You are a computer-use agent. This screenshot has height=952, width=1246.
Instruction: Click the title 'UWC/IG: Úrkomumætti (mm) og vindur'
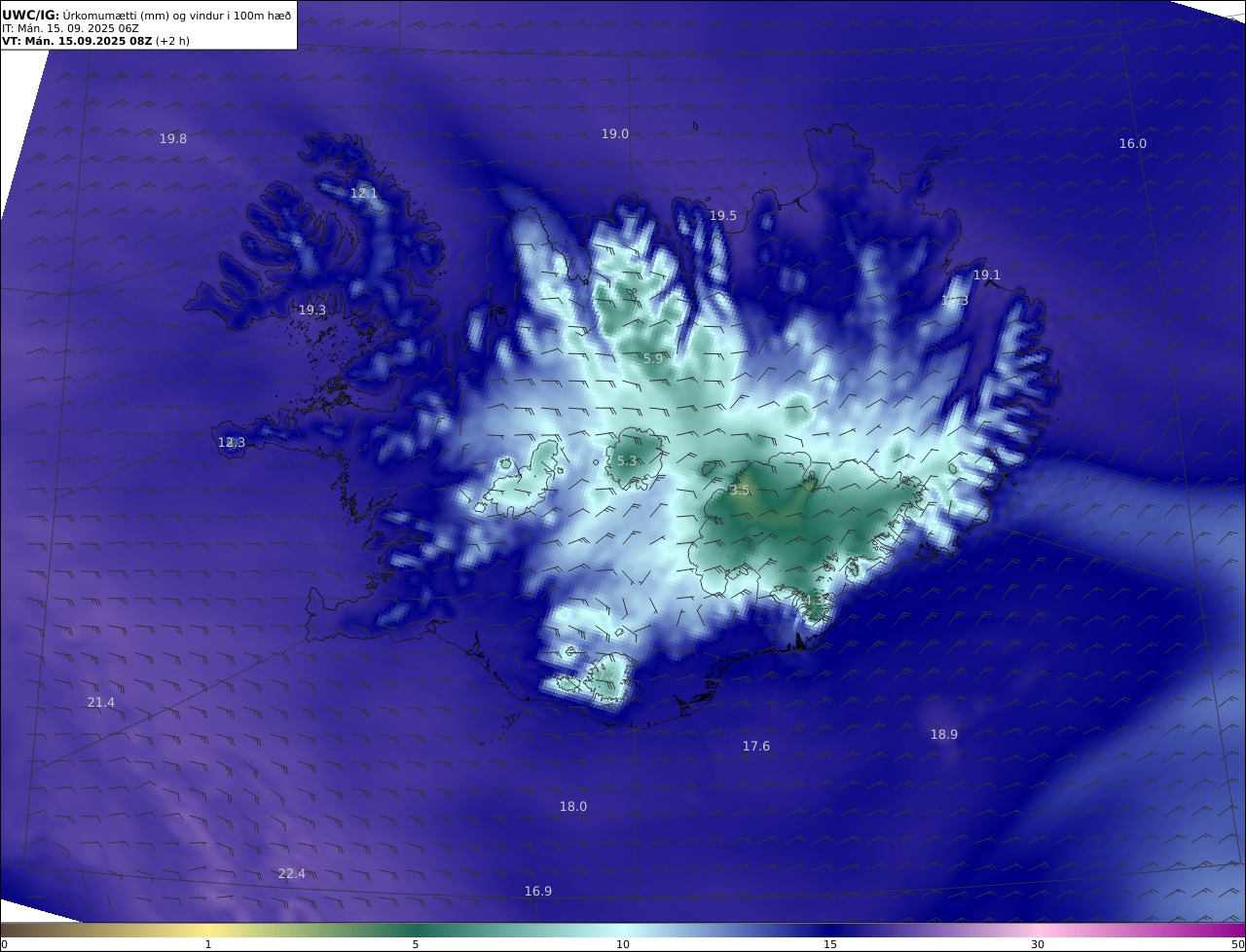click(146, 15)
